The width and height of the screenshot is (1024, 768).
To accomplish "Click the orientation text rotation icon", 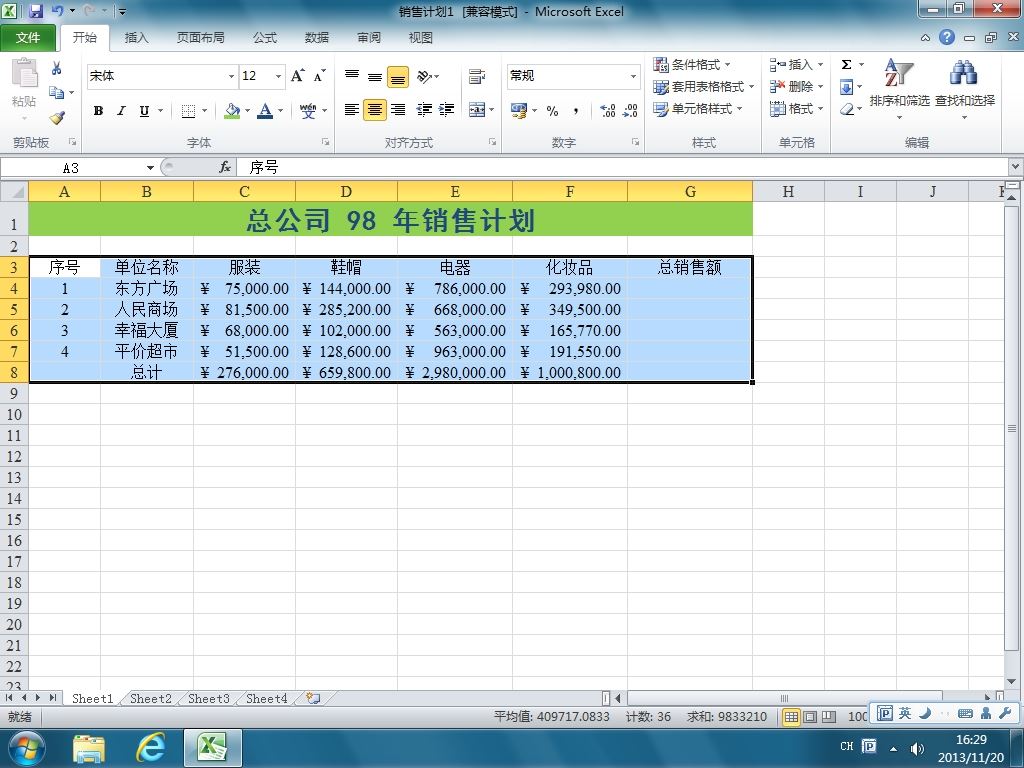I will [424, 76].
